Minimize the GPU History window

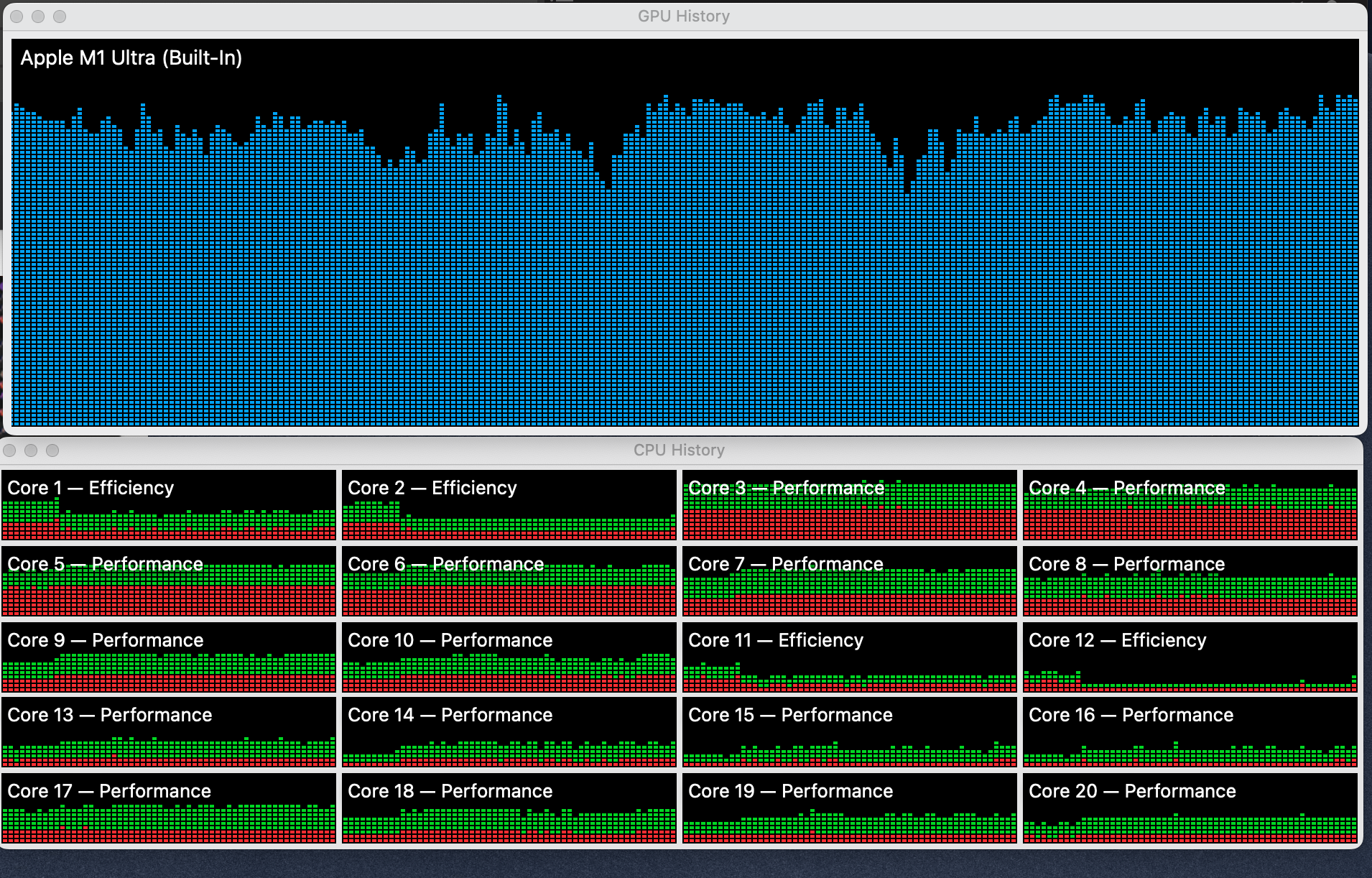coord(38,16)
